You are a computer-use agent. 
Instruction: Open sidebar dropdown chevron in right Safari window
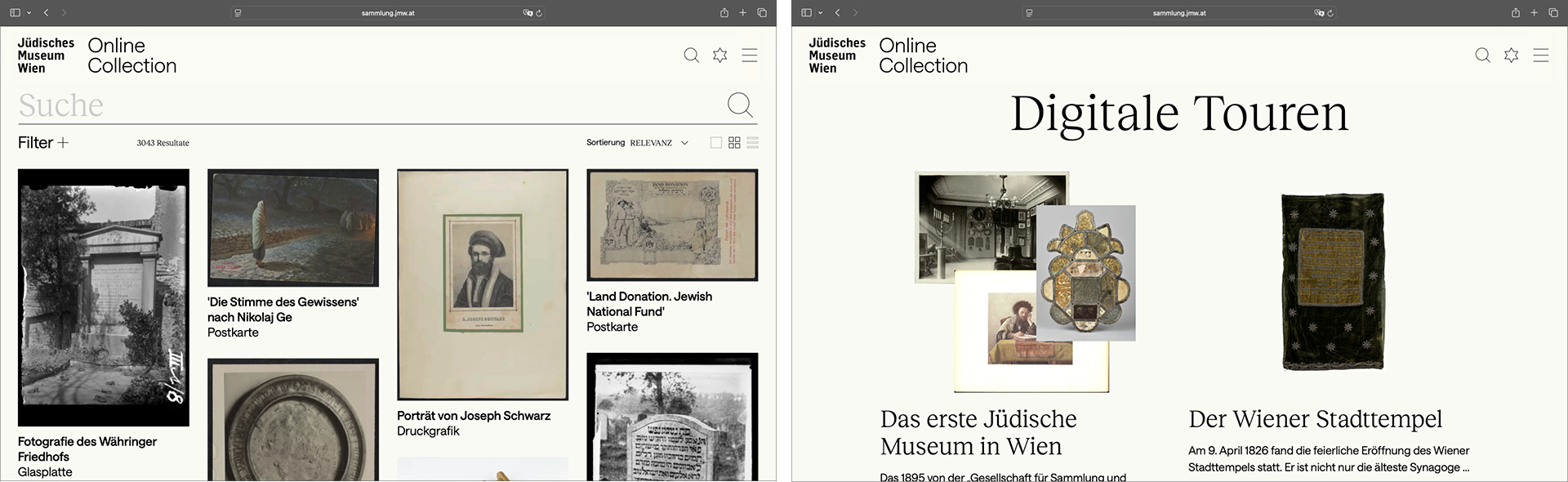820,12
